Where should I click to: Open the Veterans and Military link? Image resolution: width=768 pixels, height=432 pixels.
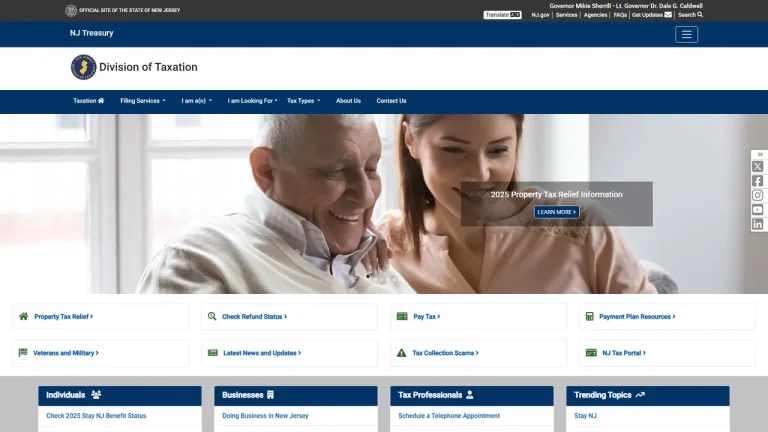point(66,353)
